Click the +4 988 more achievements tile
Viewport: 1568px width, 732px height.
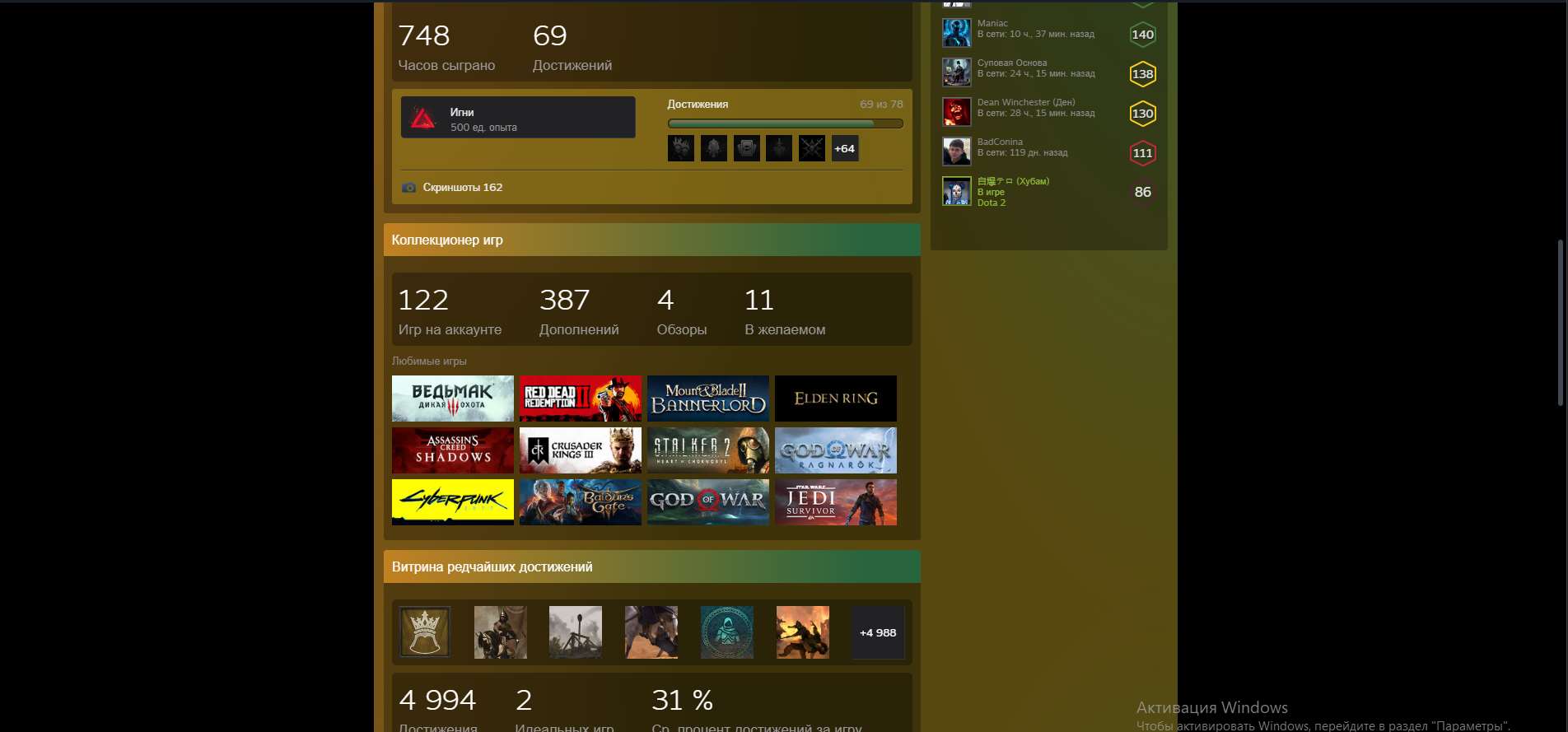[x=877, y=632]
